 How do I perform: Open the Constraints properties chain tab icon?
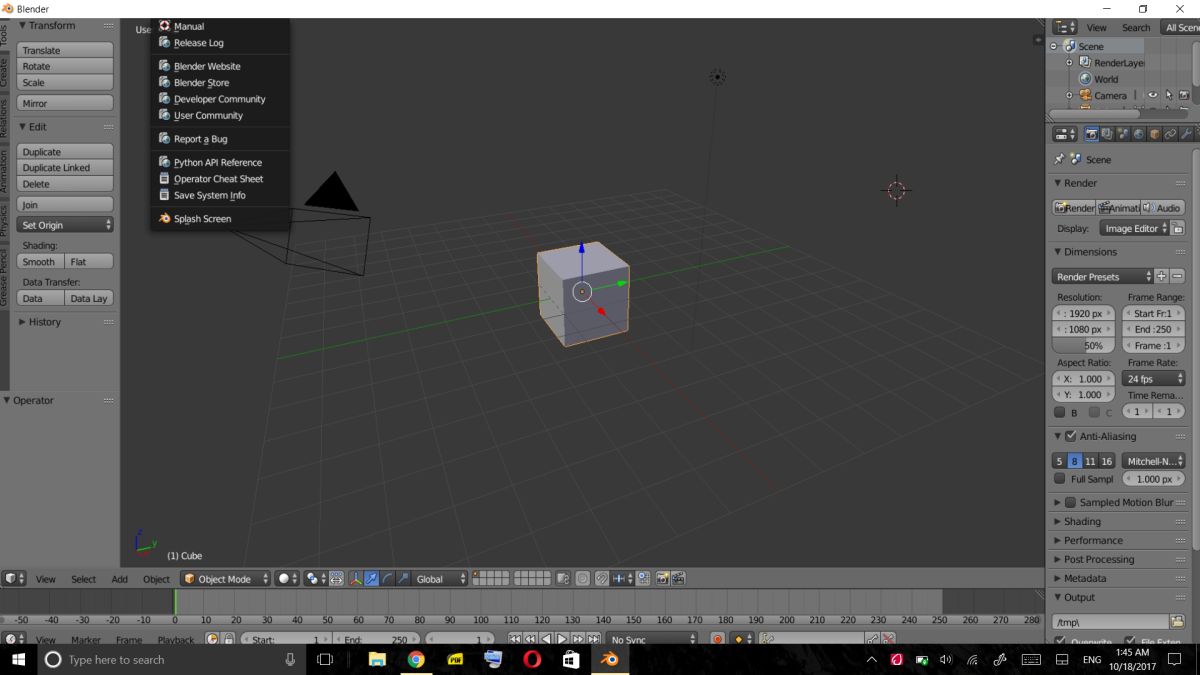point(1170,134)
